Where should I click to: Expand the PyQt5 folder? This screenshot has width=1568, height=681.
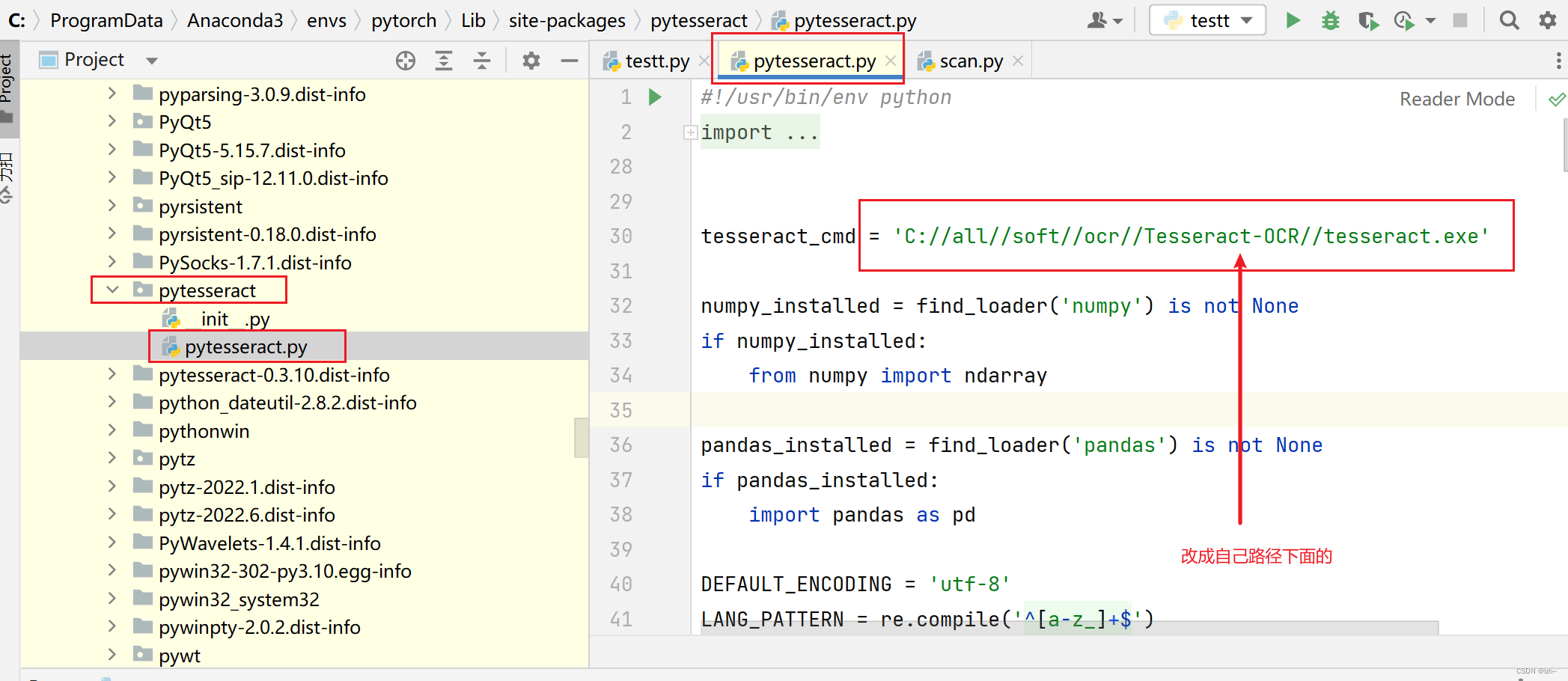[112, 121]
